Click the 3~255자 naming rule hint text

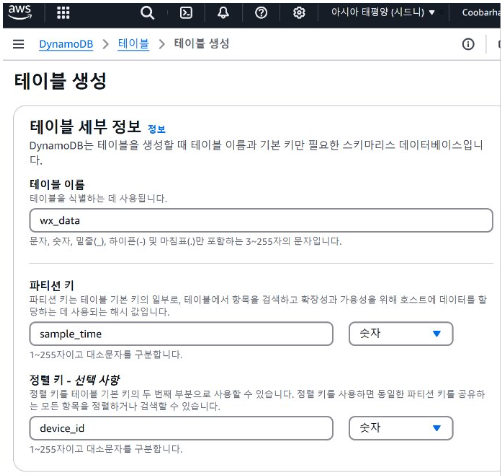pos(185,241)
